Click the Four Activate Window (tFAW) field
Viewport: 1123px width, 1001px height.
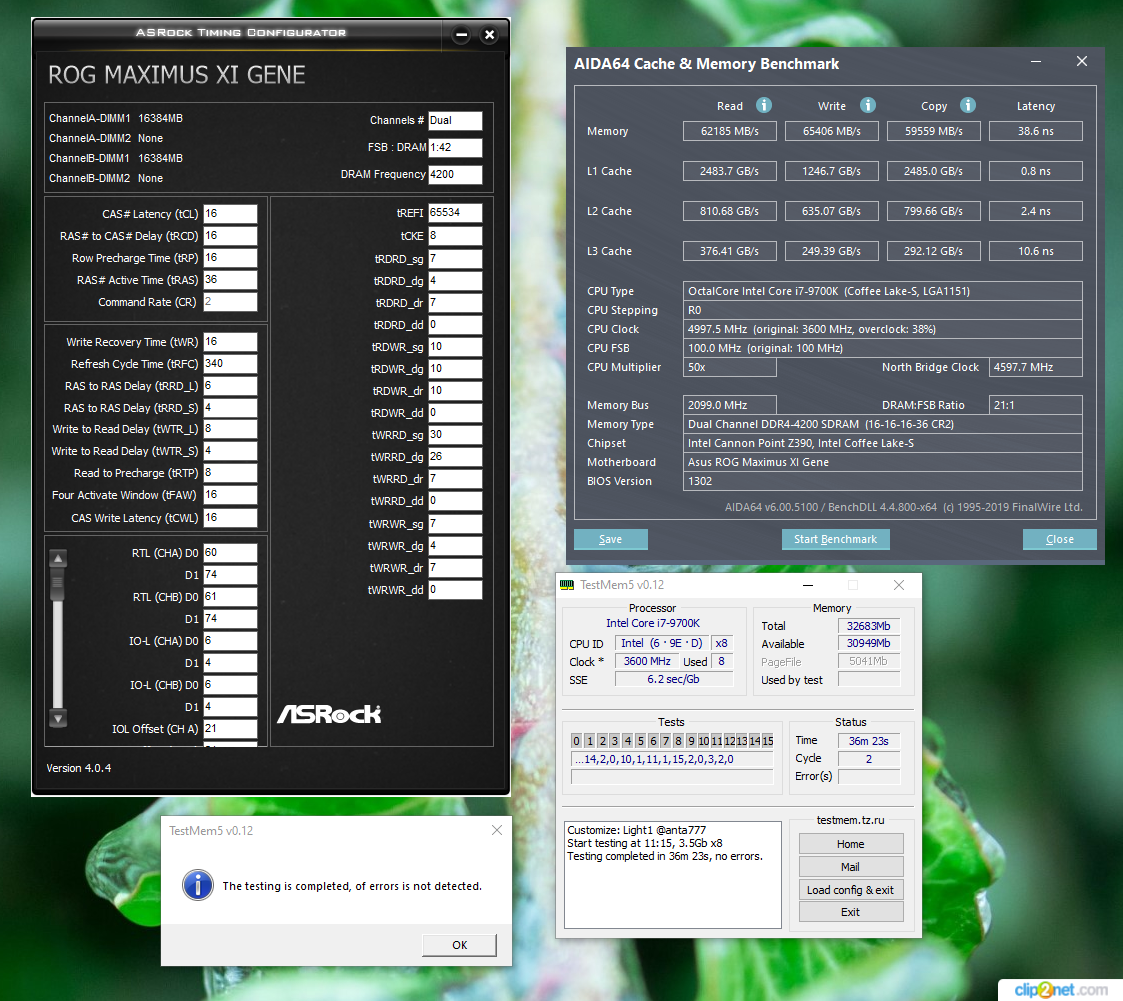pyautogui.click(x=230, y=495)
